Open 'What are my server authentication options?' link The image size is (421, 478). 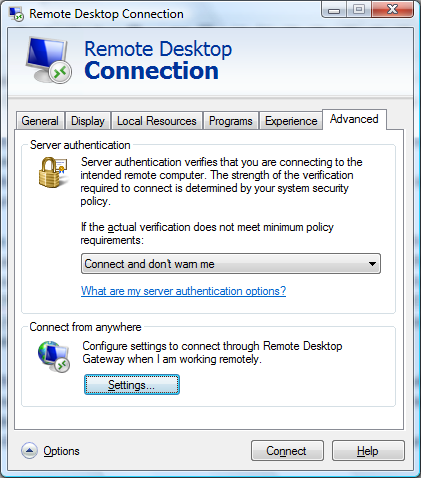pos(183,291)
